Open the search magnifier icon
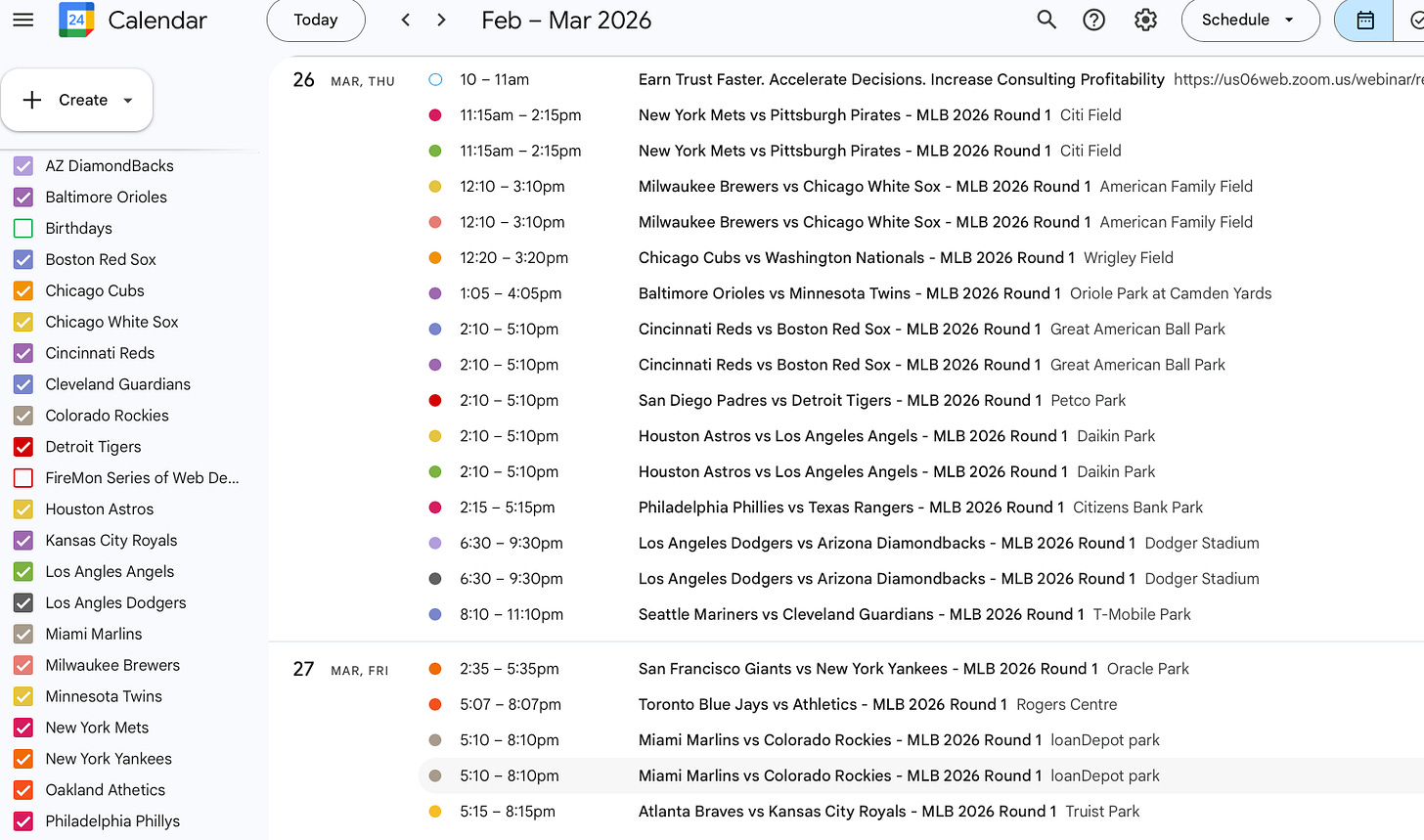 (x=1046, y=20)
